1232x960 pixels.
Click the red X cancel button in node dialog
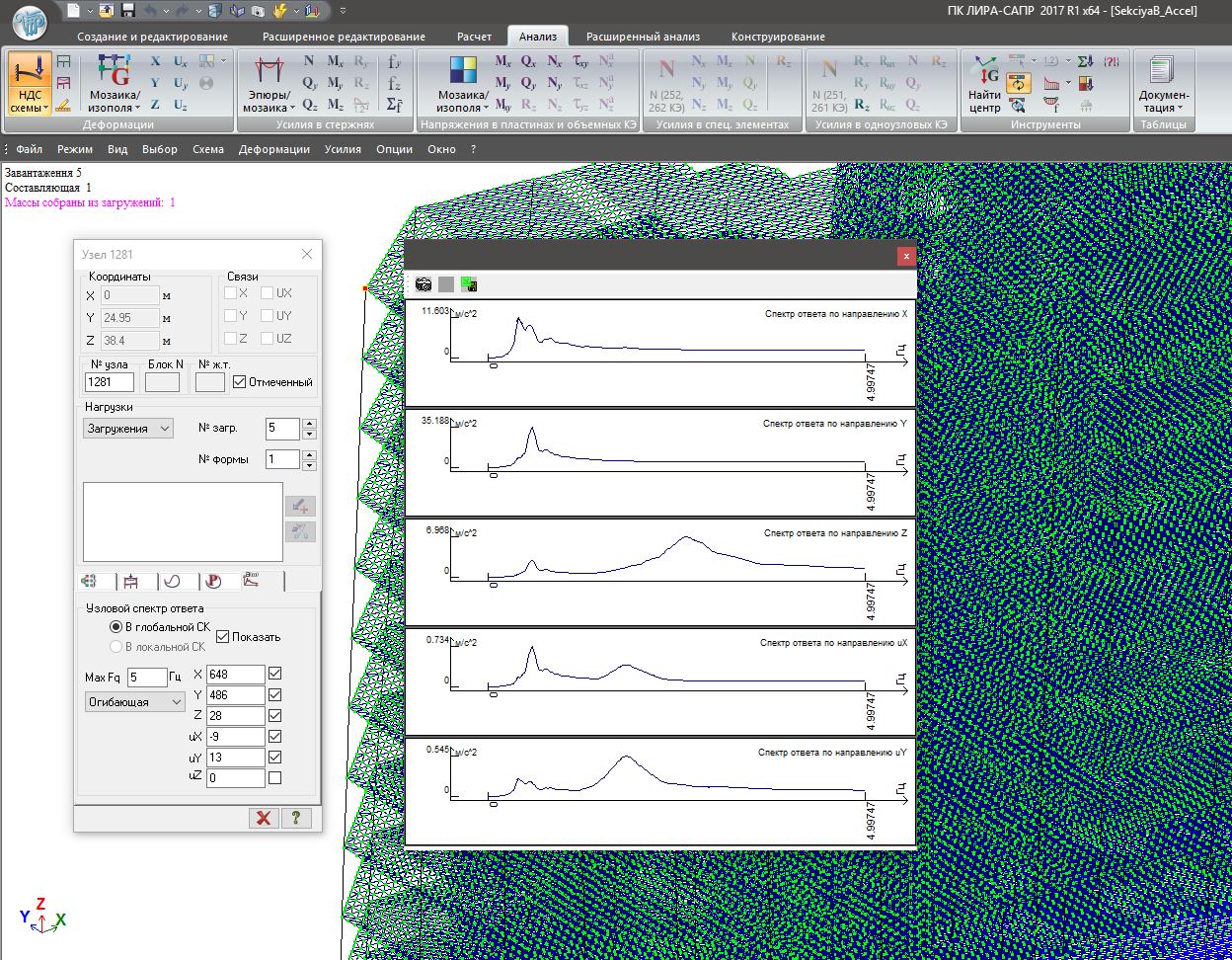263,818
